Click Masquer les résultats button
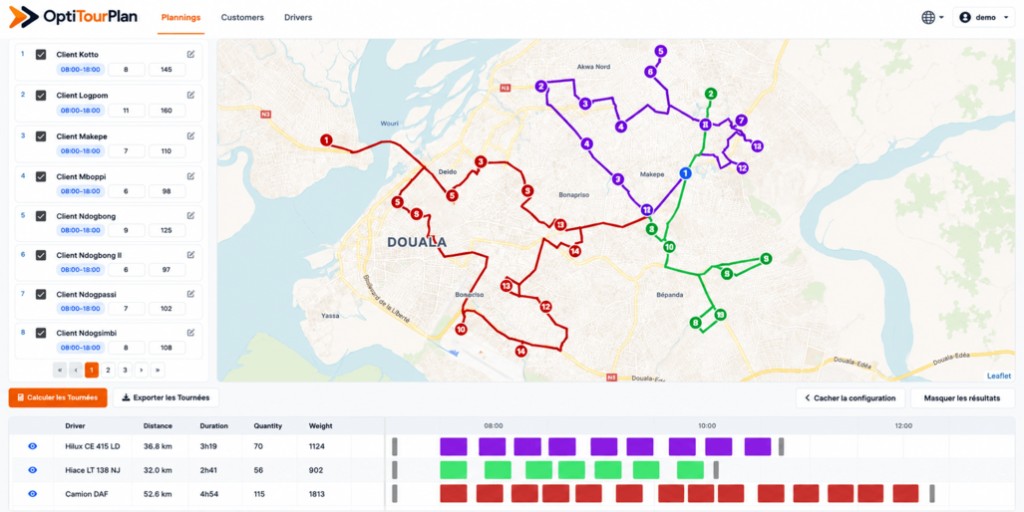 pos(962,398)
